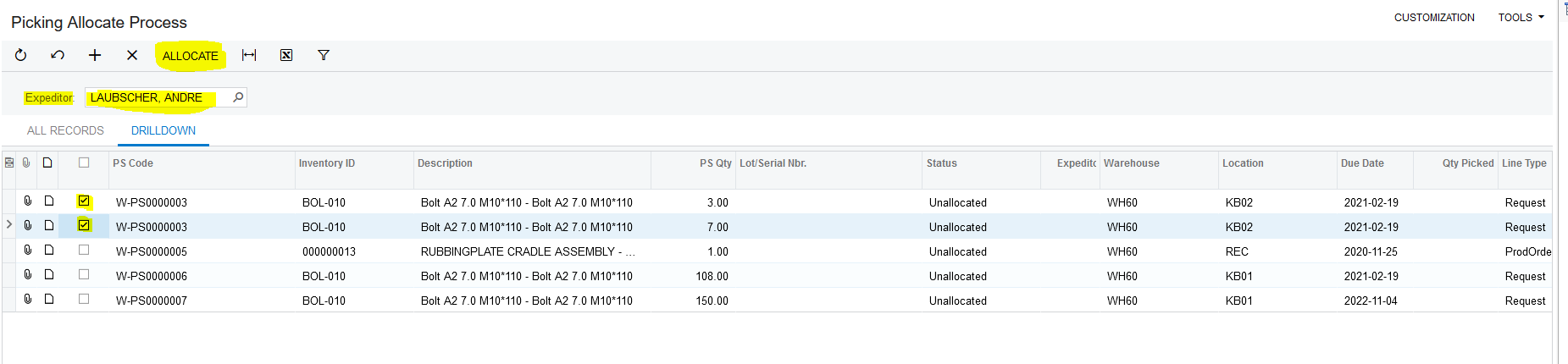Export to Excel using toolbar icon
Viewport: 1568px width, 364px height.
coord(286,55)
